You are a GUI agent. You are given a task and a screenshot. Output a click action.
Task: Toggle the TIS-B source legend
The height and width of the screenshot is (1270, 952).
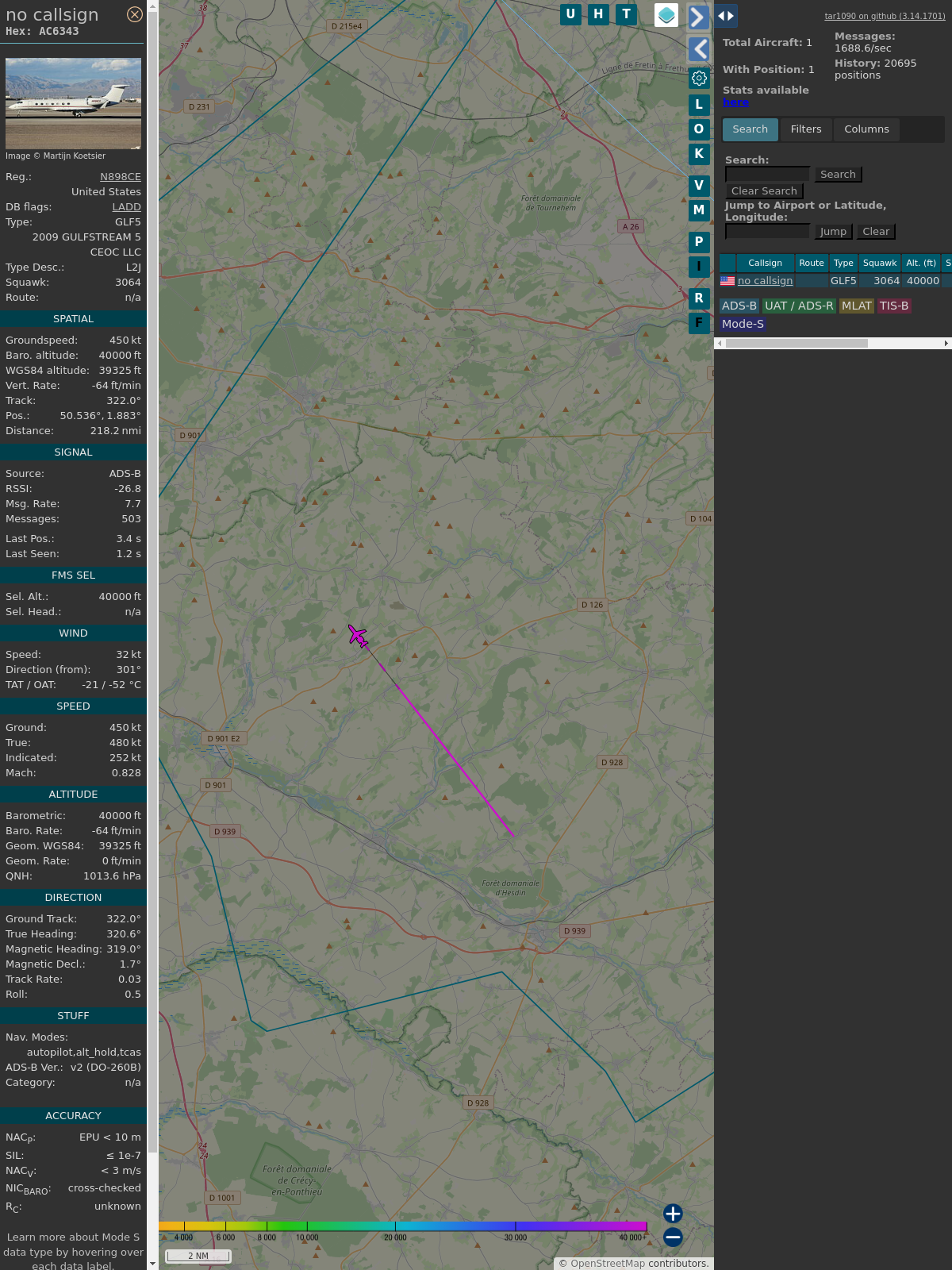coord(894,306)
